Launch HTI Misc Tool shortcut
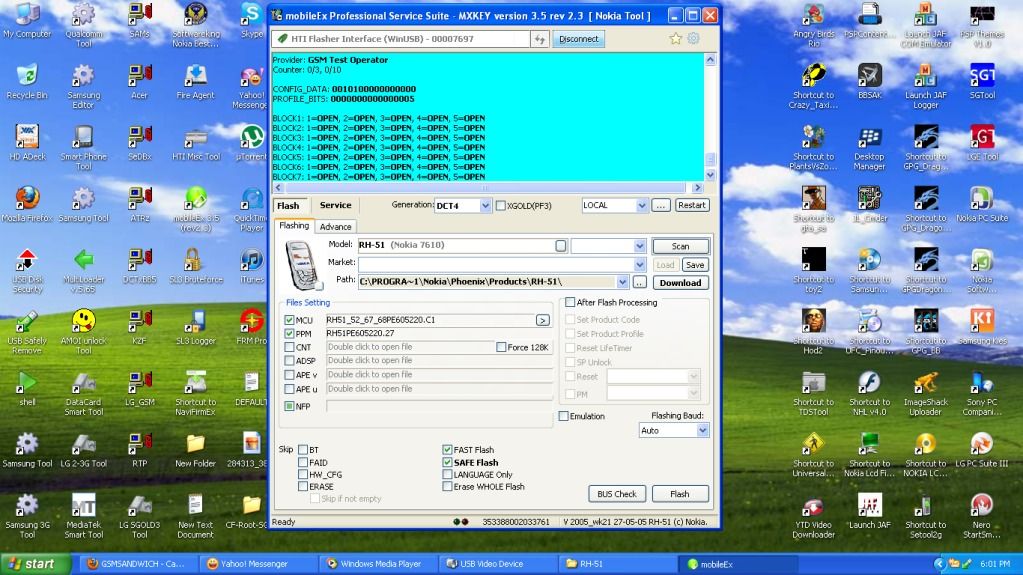1023x575 pixels. [196, 143]
